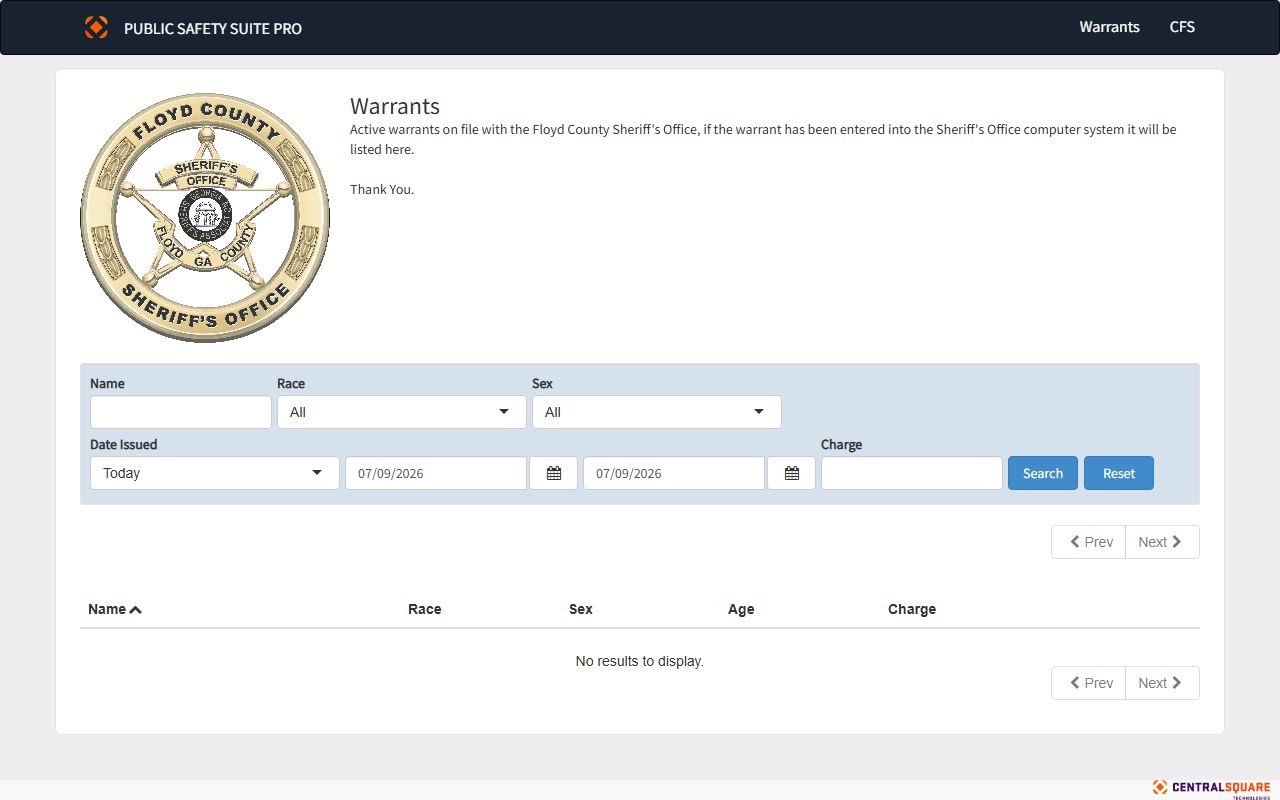Sort by the Sex column header

click(x=581, y=609)
